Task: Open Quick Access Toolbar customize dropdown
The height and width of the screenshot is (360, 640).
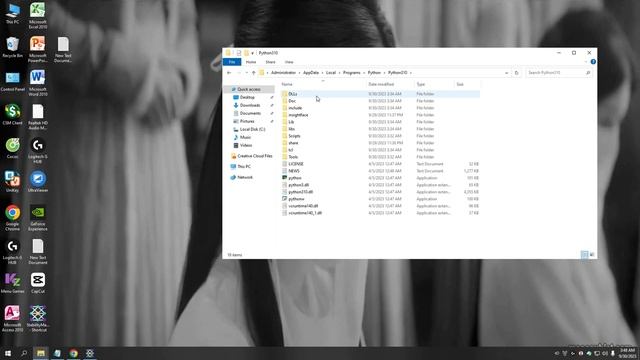Action: (253, 53)
